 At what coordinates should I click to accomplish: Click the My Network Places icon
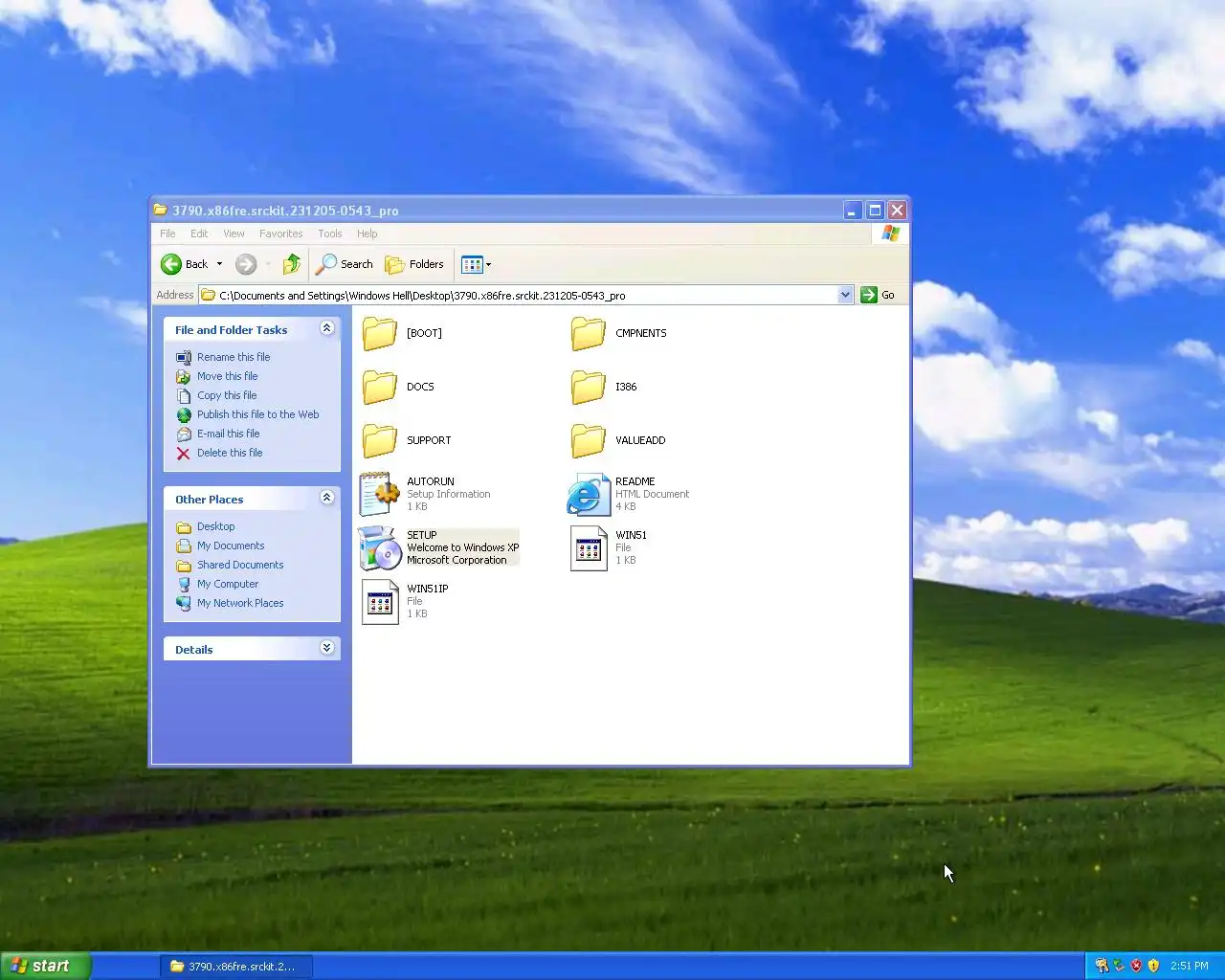(184, 603)
